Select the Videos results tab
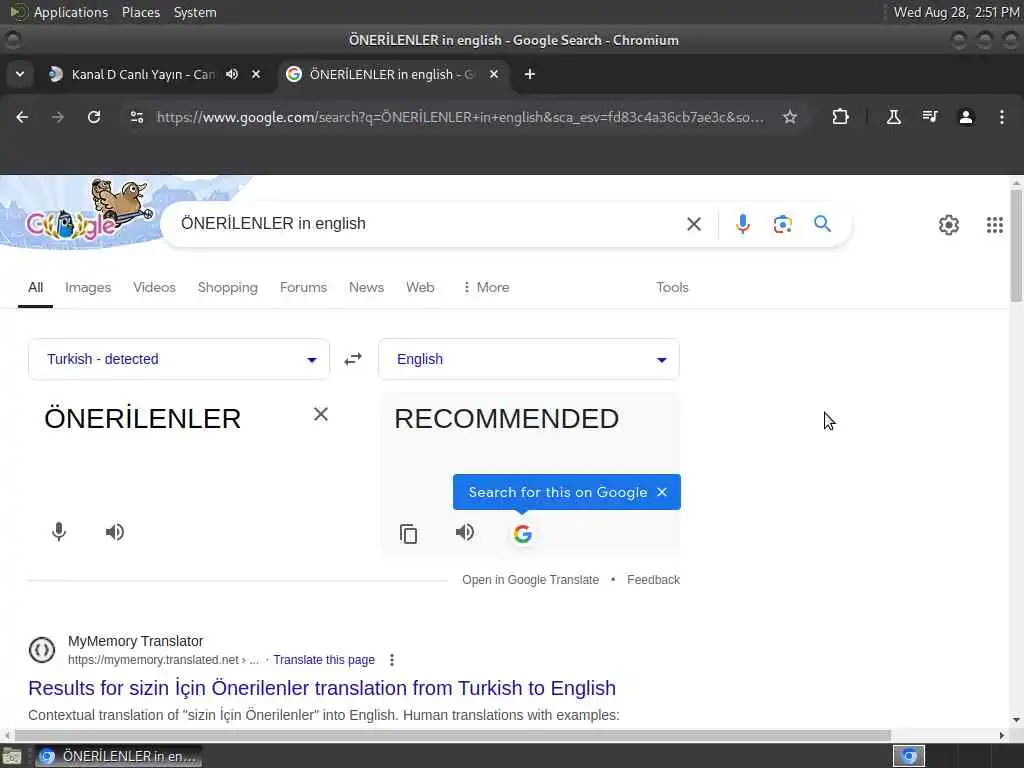This screenshot has width=1024, height=768. click(154, 287)
